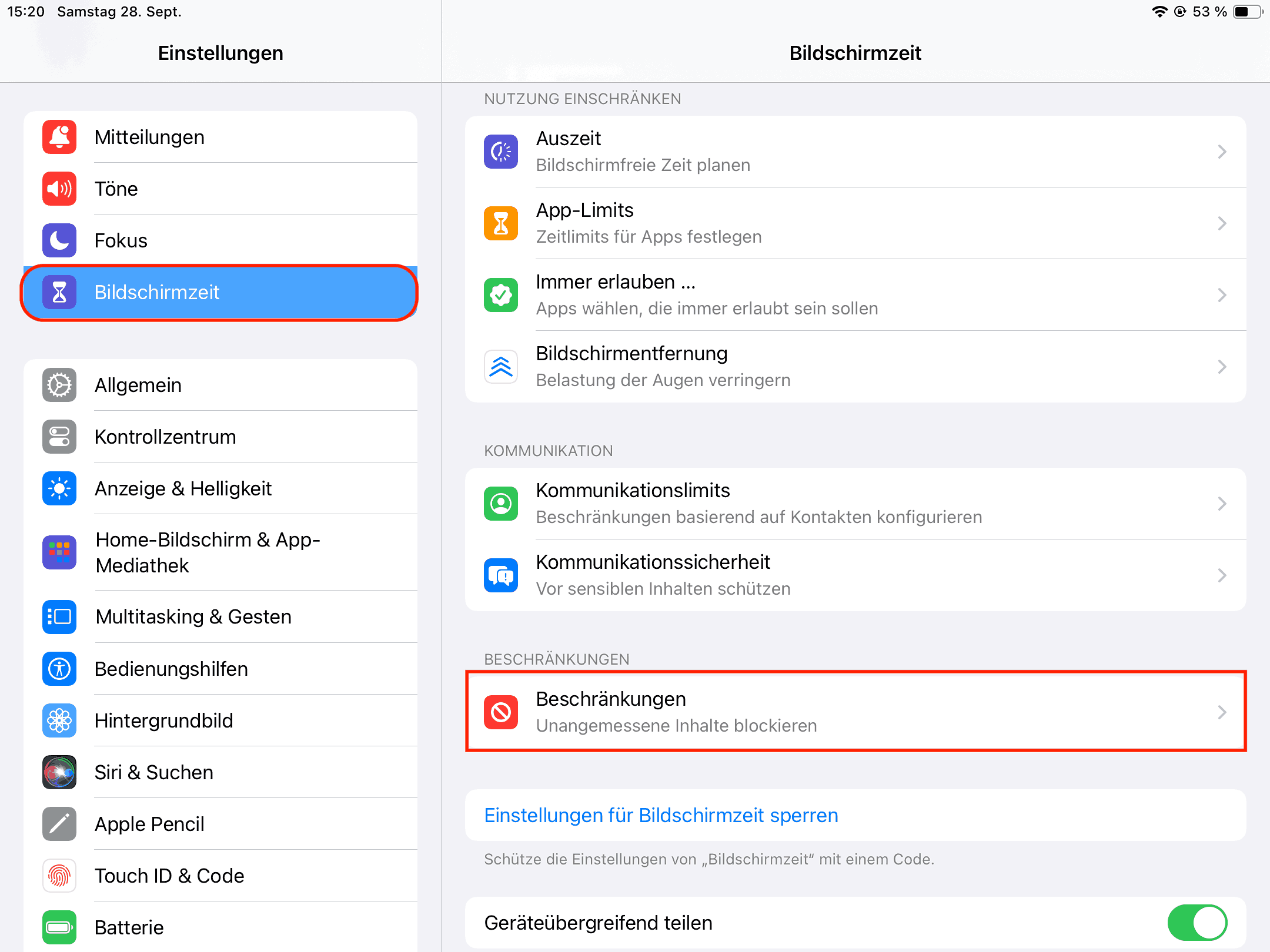Open Siri & Suchen icon in sidebar
Image resolution: width=1270 pixels, height=952 pixels.
coord(59,772)
